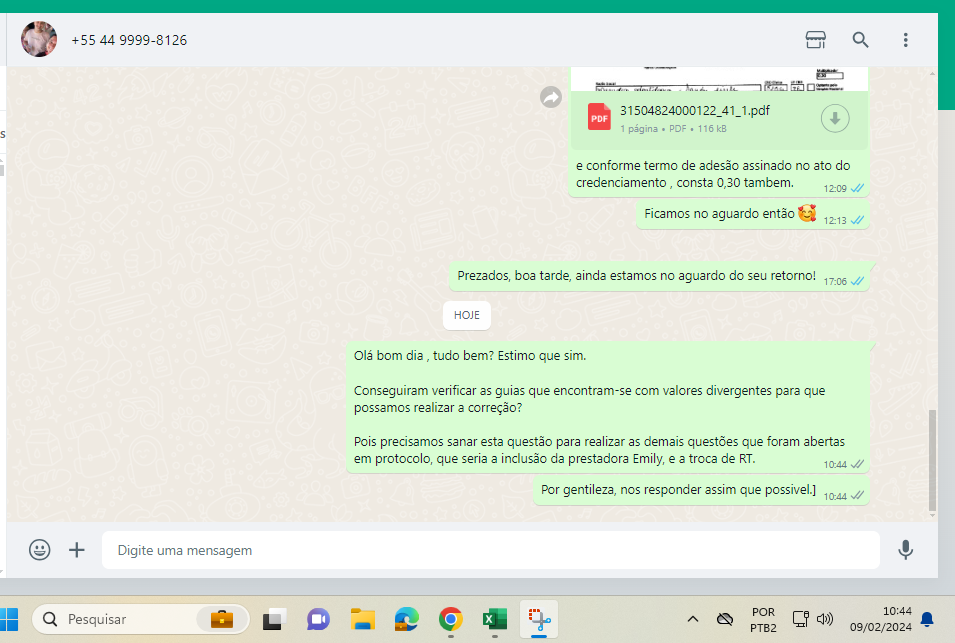This screenshot has height=643, width=955.
Task: Forward the PDF message using arrow icon
Action: point(551,97)
